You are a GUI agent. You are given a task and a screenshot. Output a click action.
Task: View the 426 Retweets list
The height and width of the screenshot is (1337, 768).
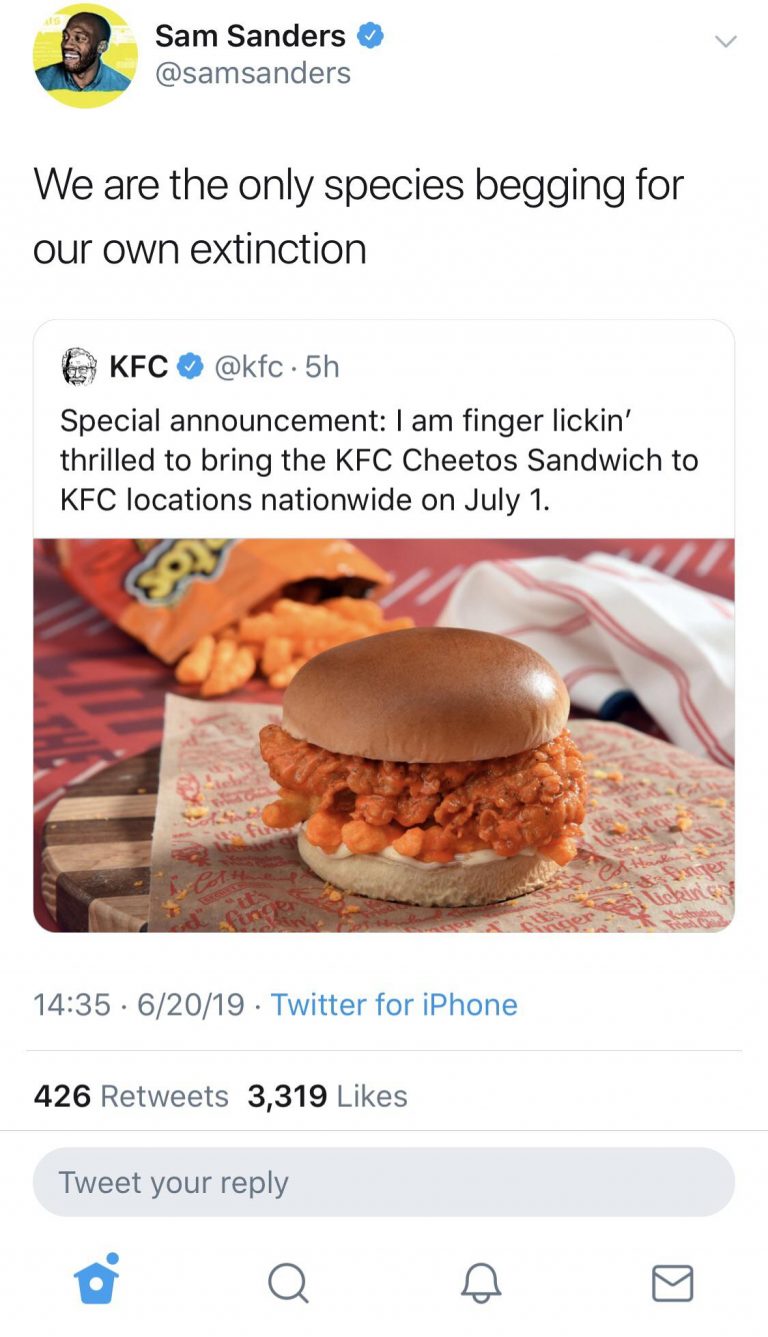click(131, 1096)
